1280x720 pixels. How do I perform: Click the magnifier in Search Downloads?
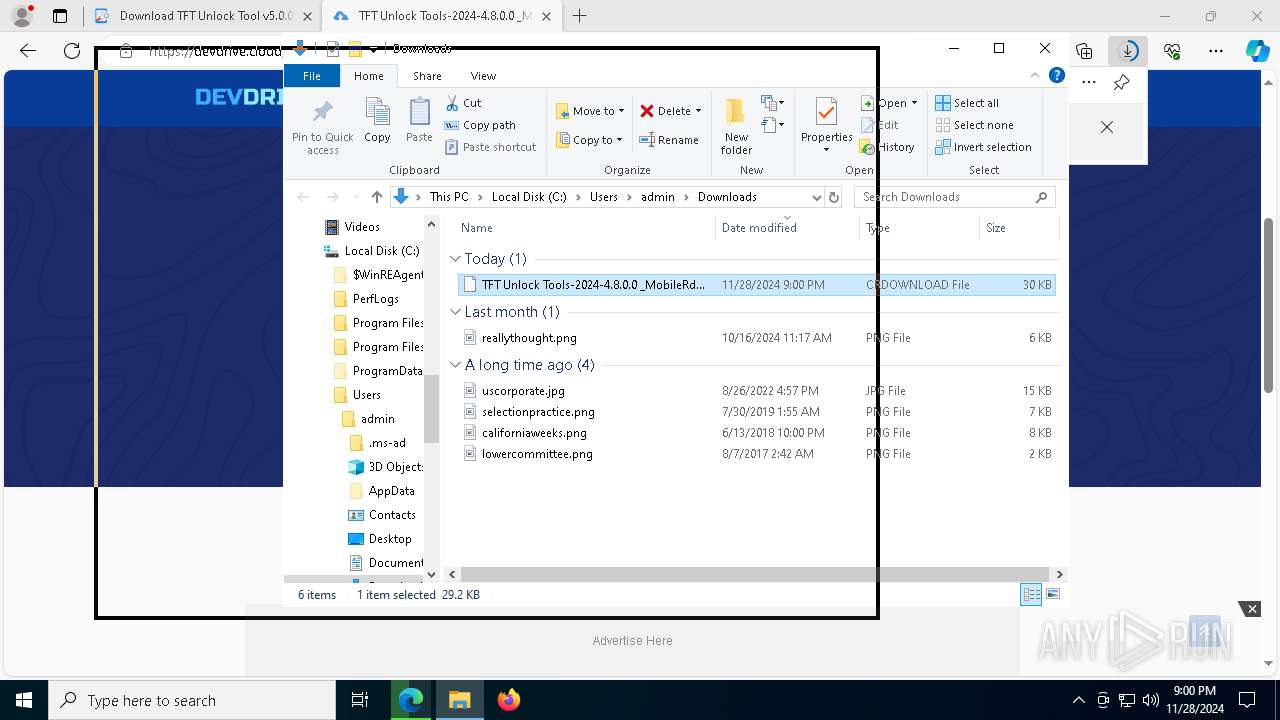[1041, 197]
